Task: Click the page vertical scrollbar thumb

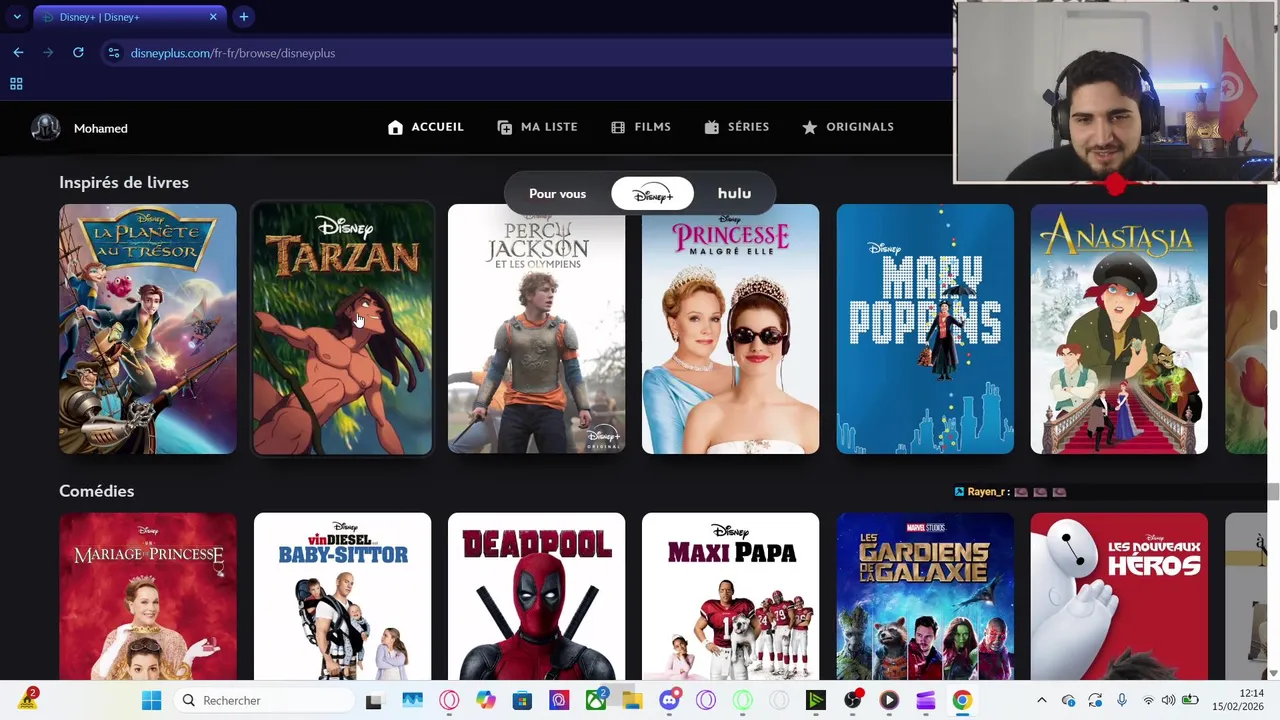Action: (1273, 320)
